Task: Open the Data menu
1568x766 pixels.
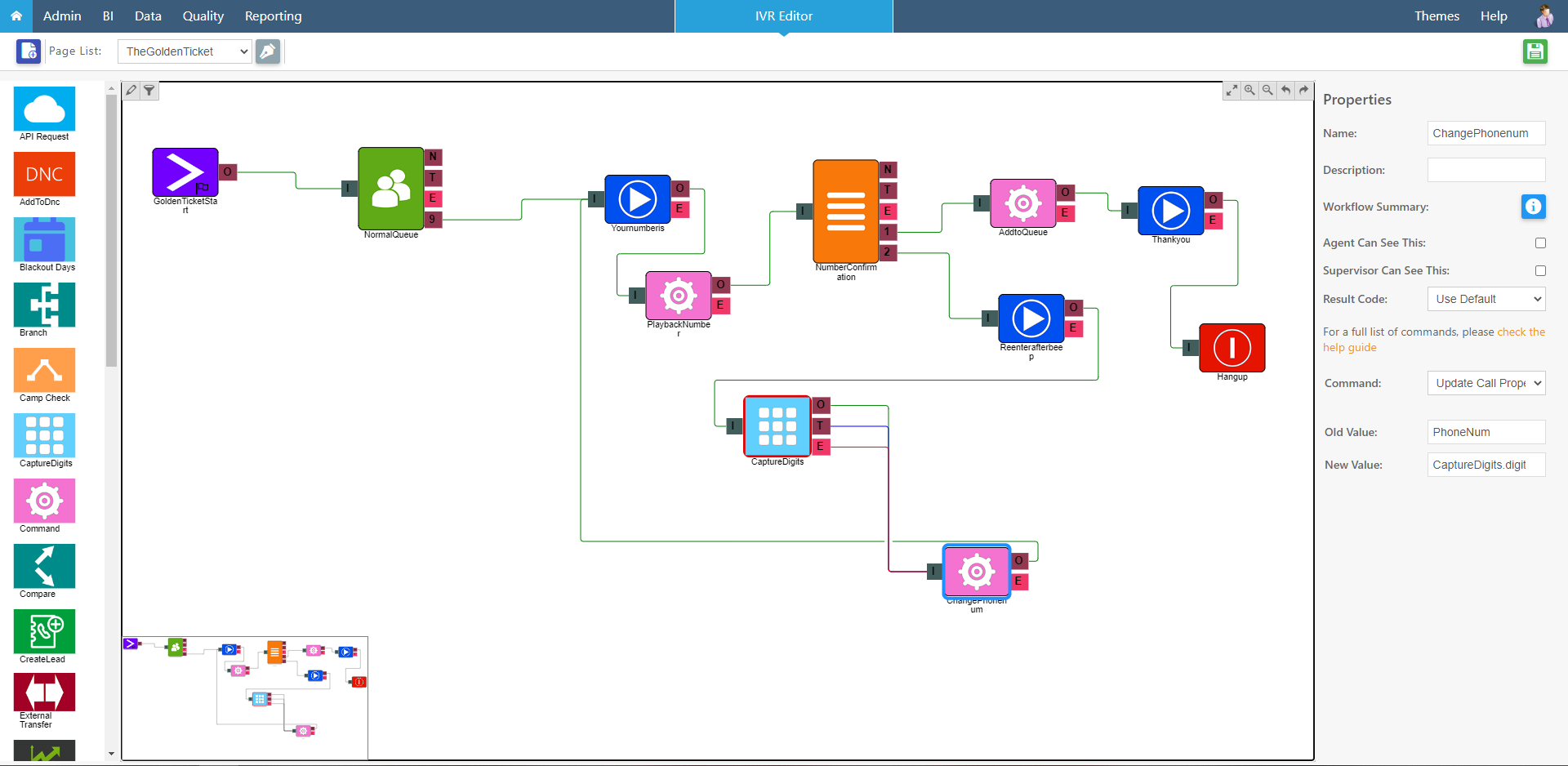Action: [x=148, y=16]
